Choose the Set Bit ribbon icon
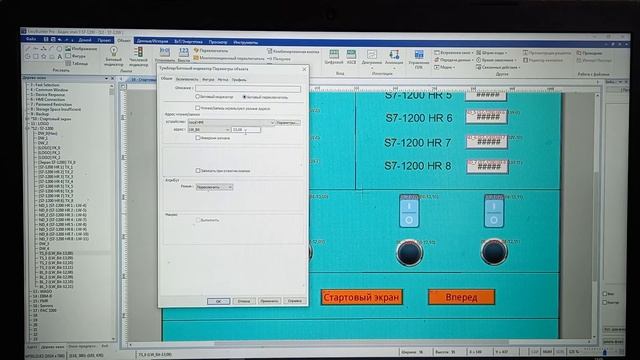This screenshot has width=640, height=360. coord(164,52)
